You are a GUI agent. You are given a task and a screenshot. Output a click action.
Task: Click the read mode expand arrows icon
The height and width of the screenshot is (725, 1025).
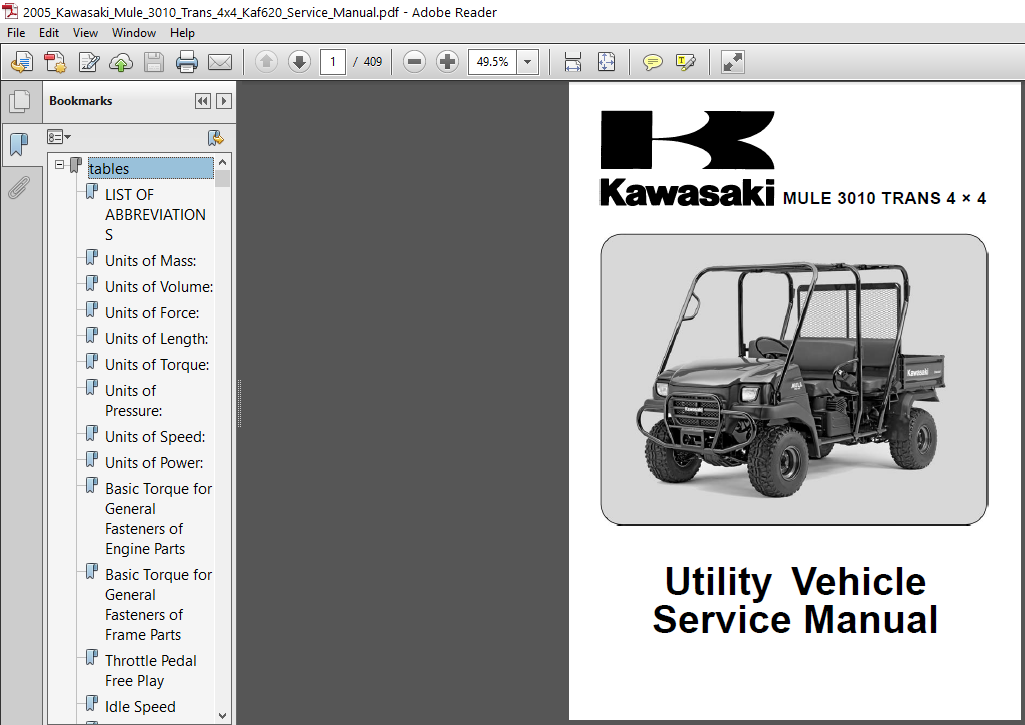click(x=733, y=62)
